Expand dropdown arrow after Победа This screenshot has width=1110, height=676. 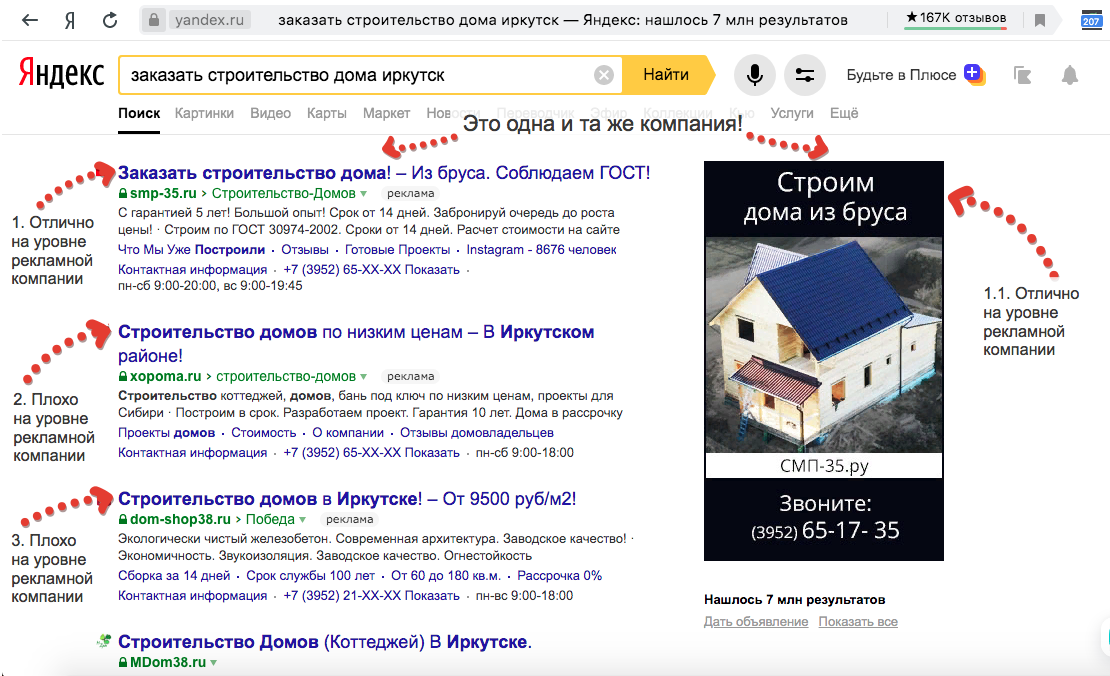pos(303,520)
